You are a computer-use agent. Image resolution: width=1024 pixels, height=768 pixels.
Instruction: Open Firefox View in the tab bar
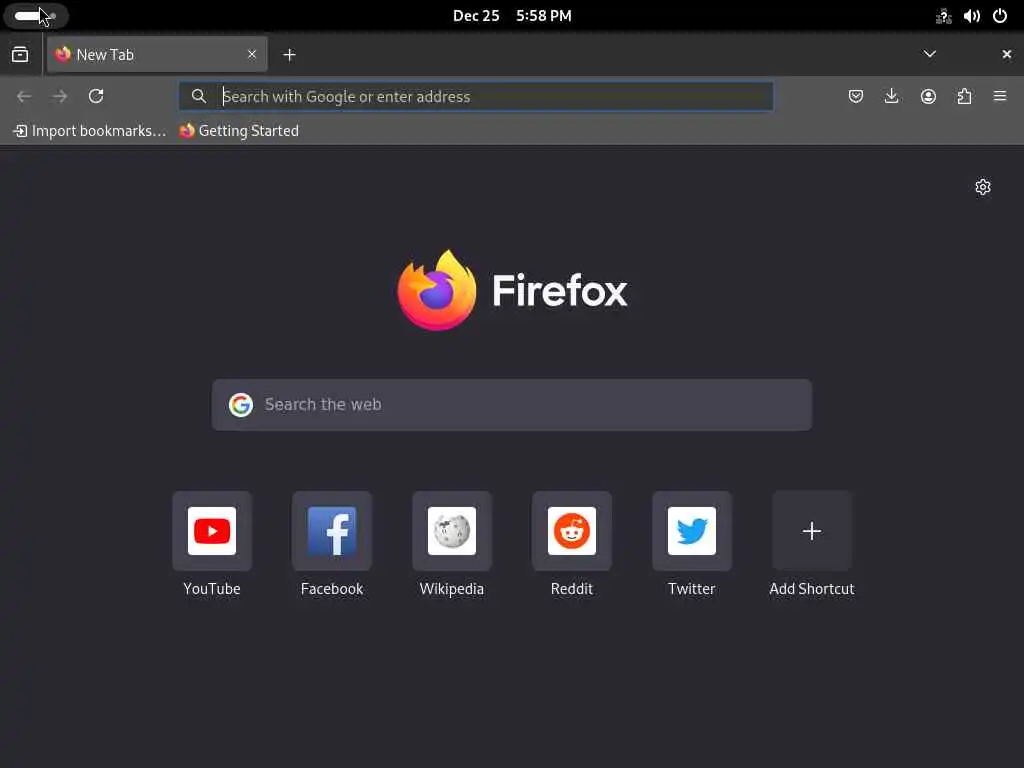[x=20, y=55]
